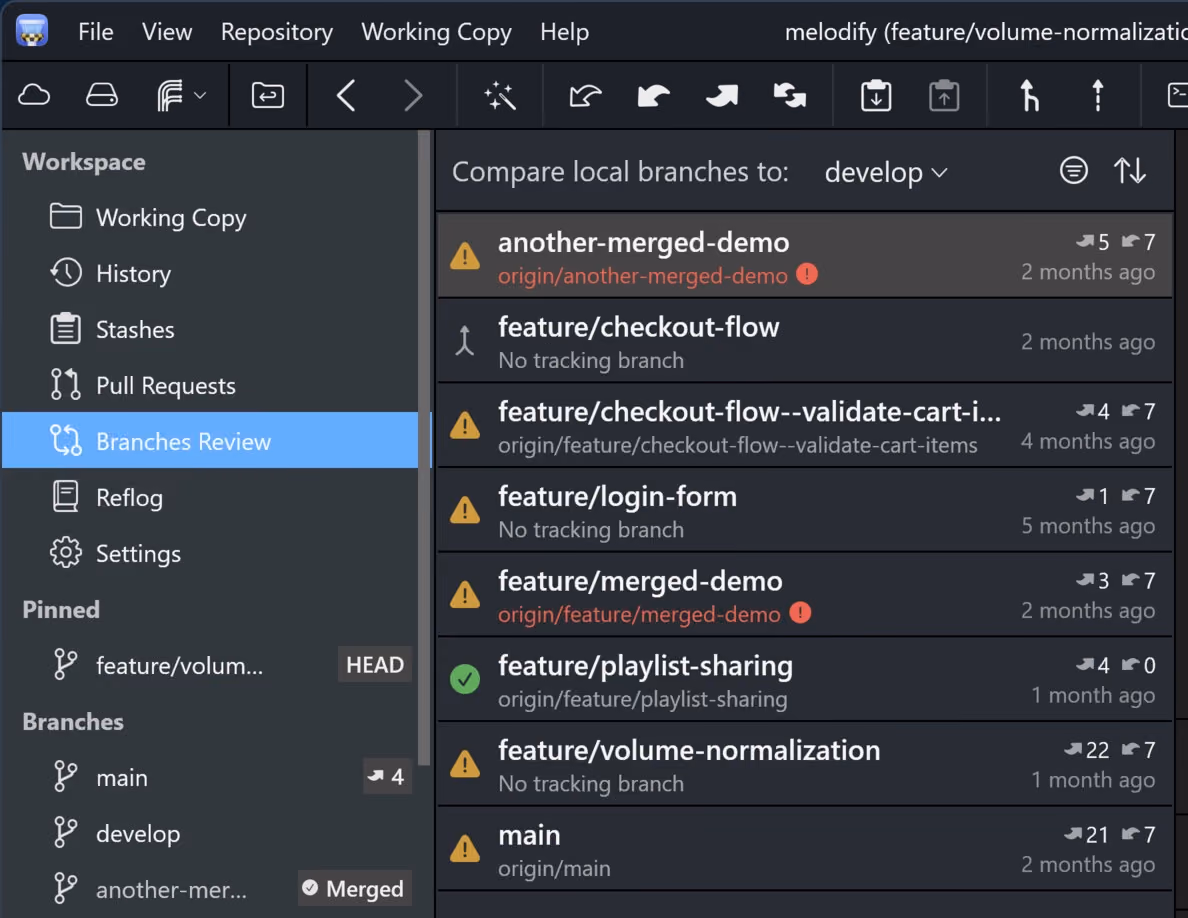Click the filter branches icon

[1073, 170]
